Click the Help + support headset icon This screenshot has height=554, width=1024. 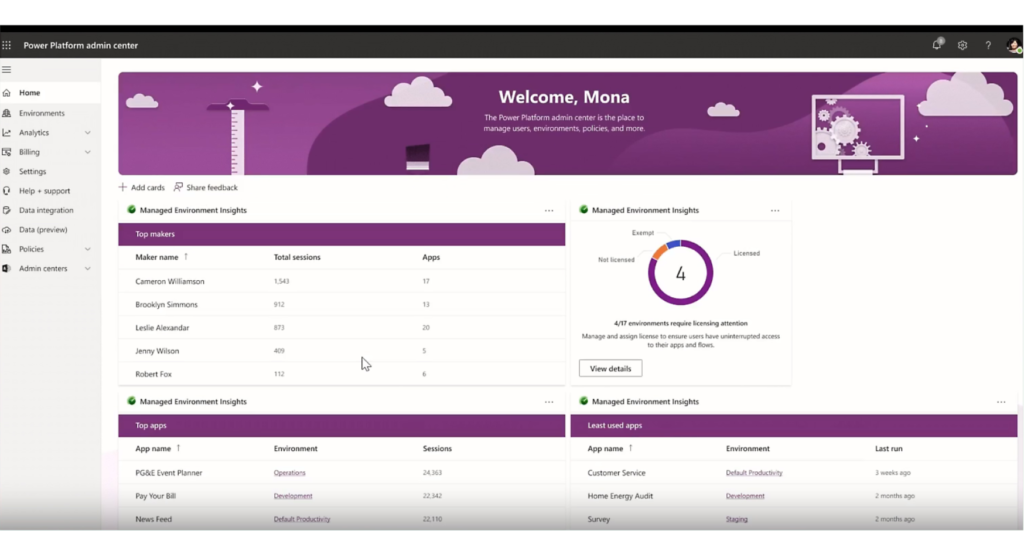click(7, 191)
